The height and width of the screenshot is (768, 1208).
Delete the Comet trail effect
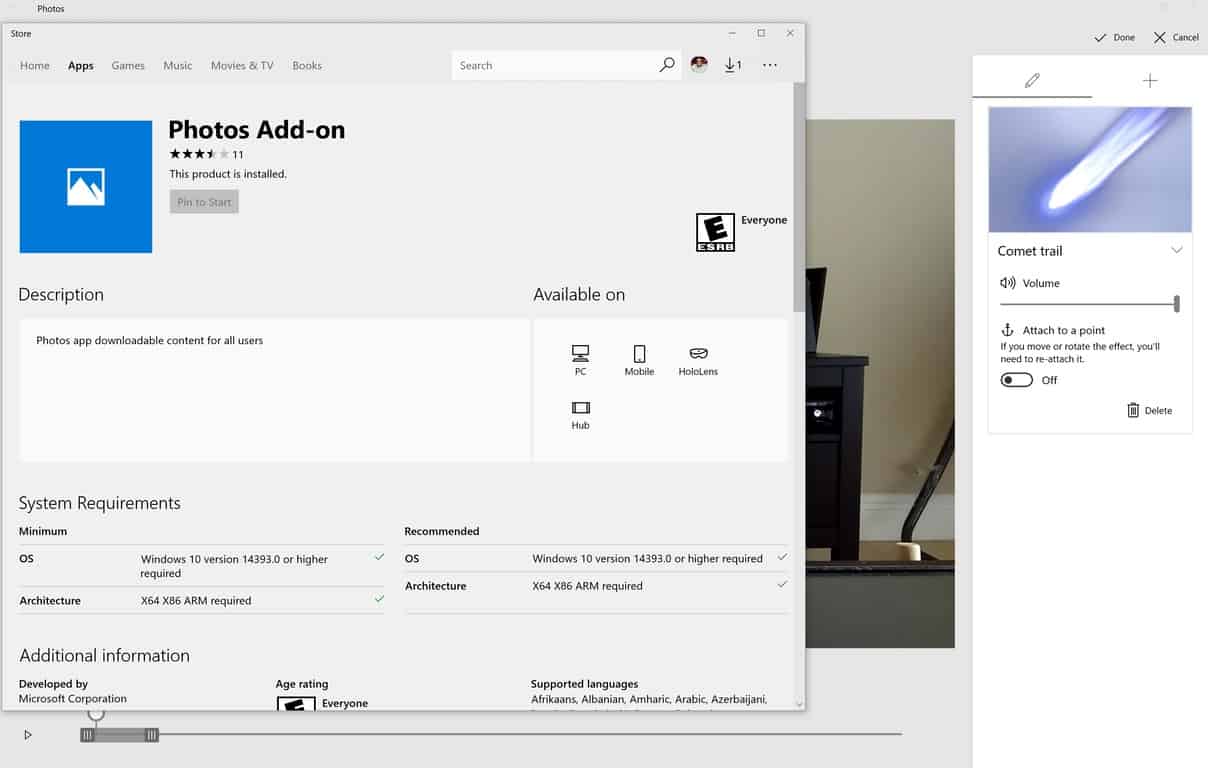click(x=1149, y=410)
